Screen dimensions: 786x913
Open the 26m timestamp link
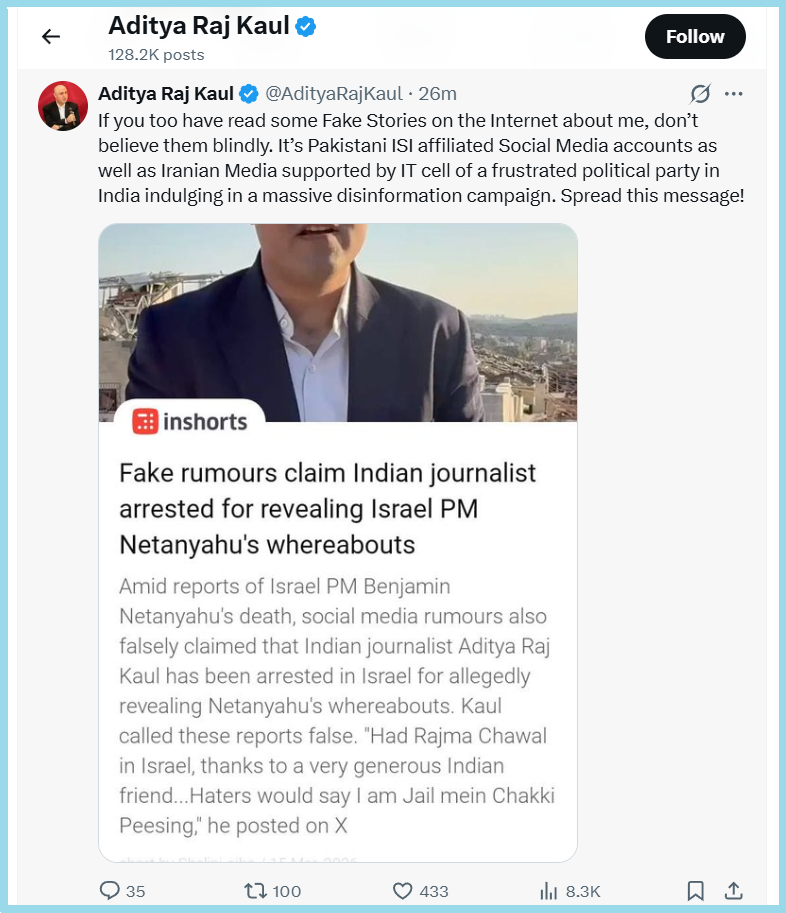[x=438, y=94]
